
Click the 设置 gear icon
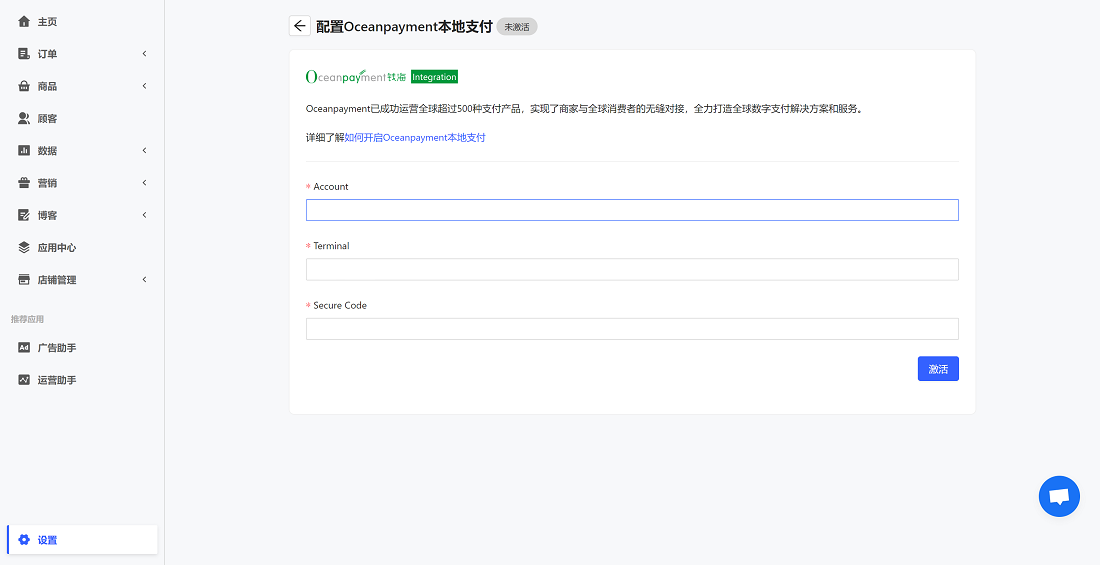[x=24, y=540]
